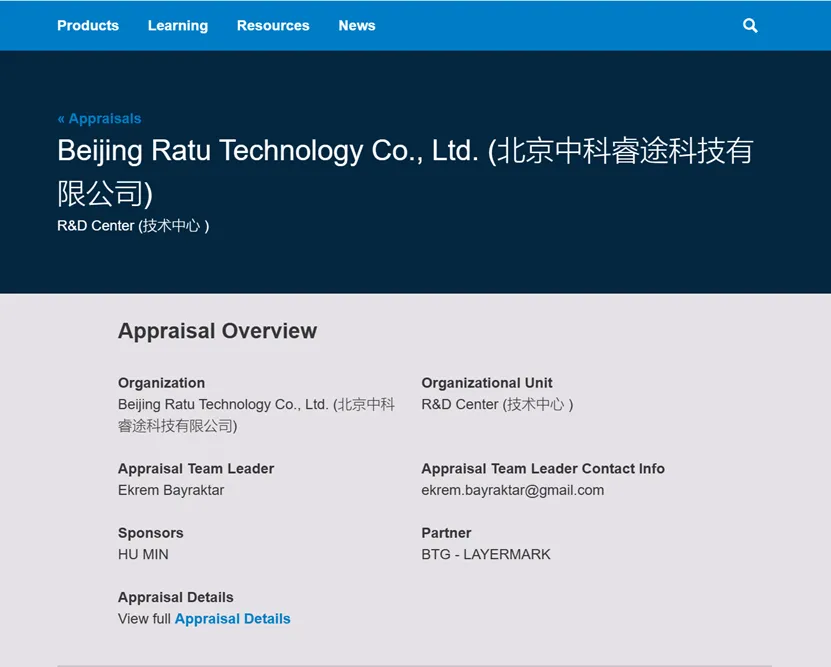
Task: Open the Products menu
Action: (x=88, y=25)
